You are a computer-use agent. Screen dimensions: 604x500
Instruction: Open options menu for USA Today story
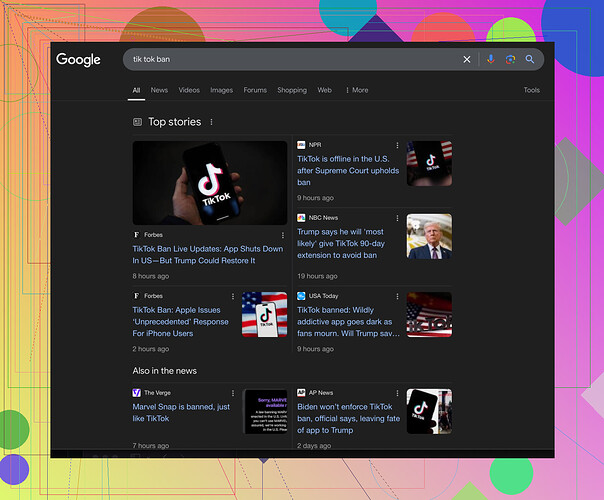tap(397, 296)
